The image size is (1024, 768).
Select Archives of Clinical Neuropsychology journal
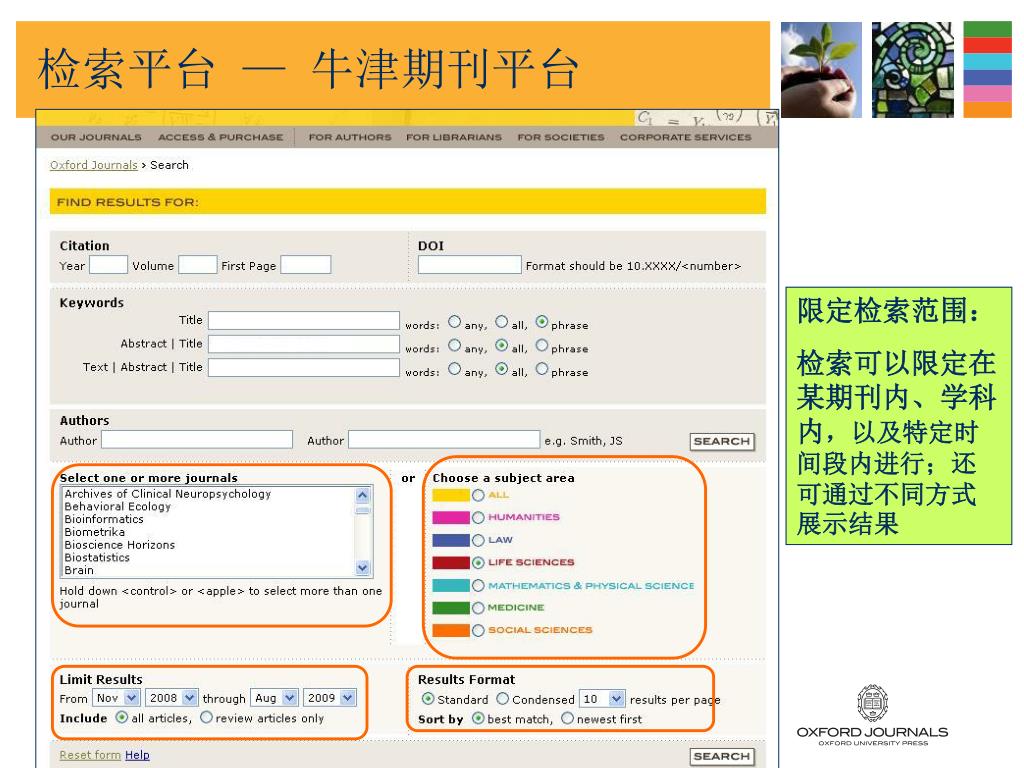pos(167,494)
